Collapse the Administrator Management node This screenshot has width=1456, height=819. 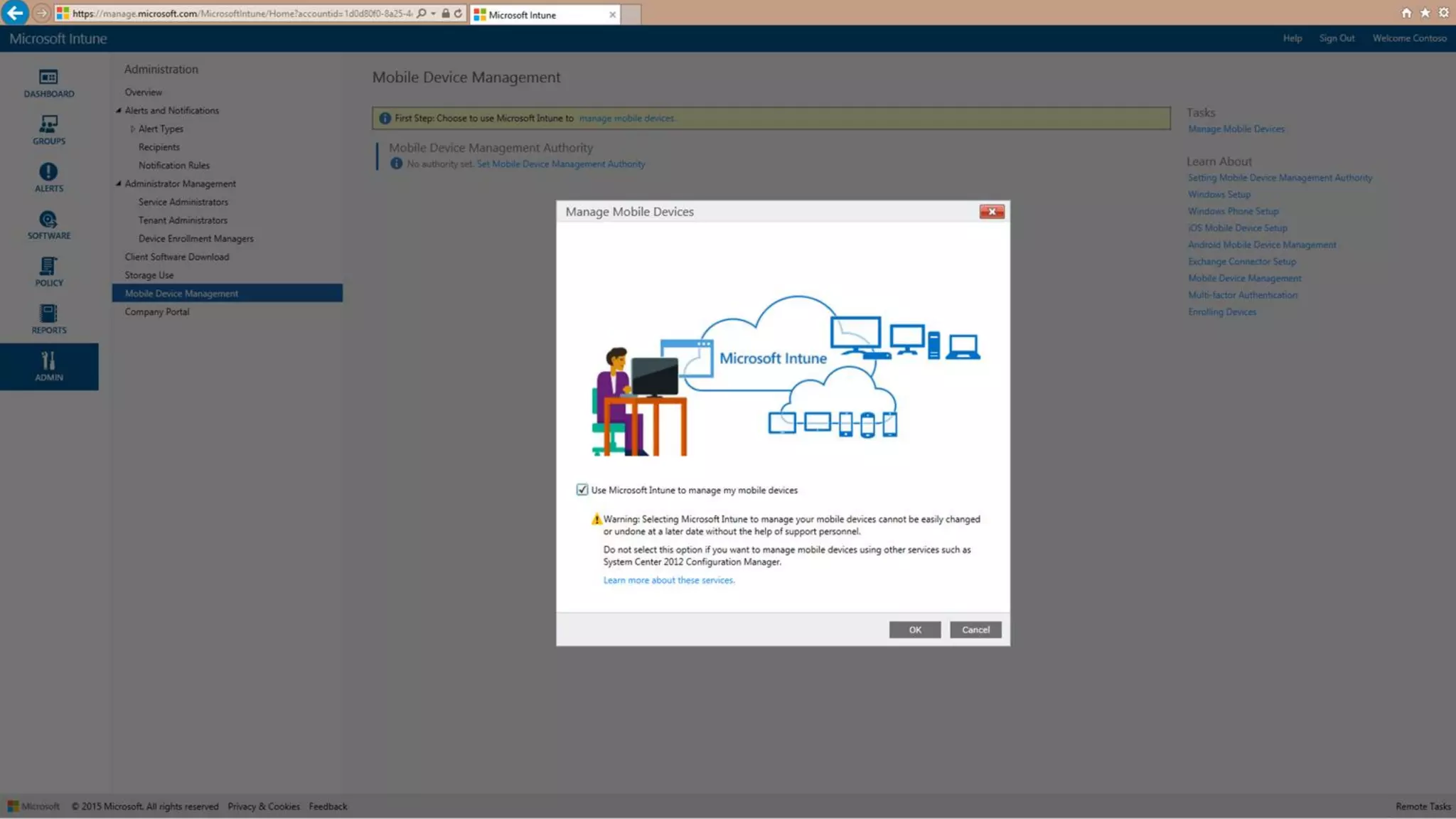119,183
